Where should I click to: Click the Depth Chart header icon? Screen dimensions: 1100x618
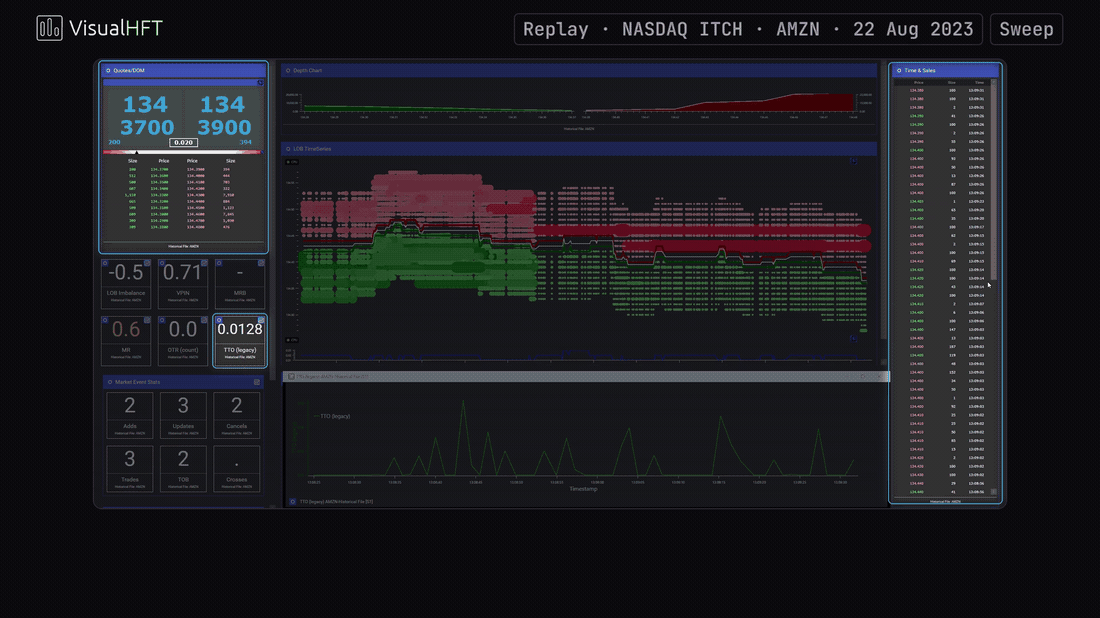click(288, 70)
